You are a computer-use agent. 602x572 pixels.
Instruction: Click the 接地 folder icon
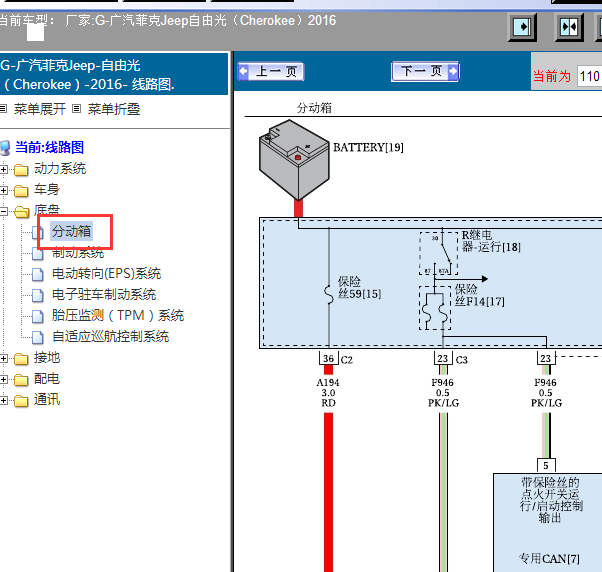(x=21, y=359)
